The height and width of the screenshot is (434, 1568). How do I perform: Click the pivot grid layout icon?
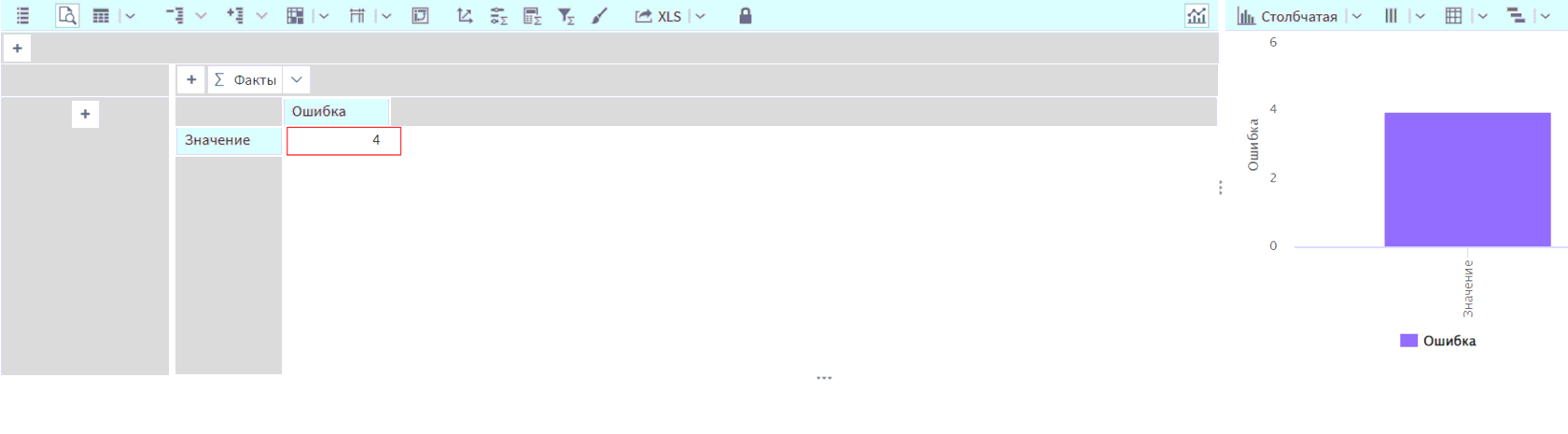295,16
